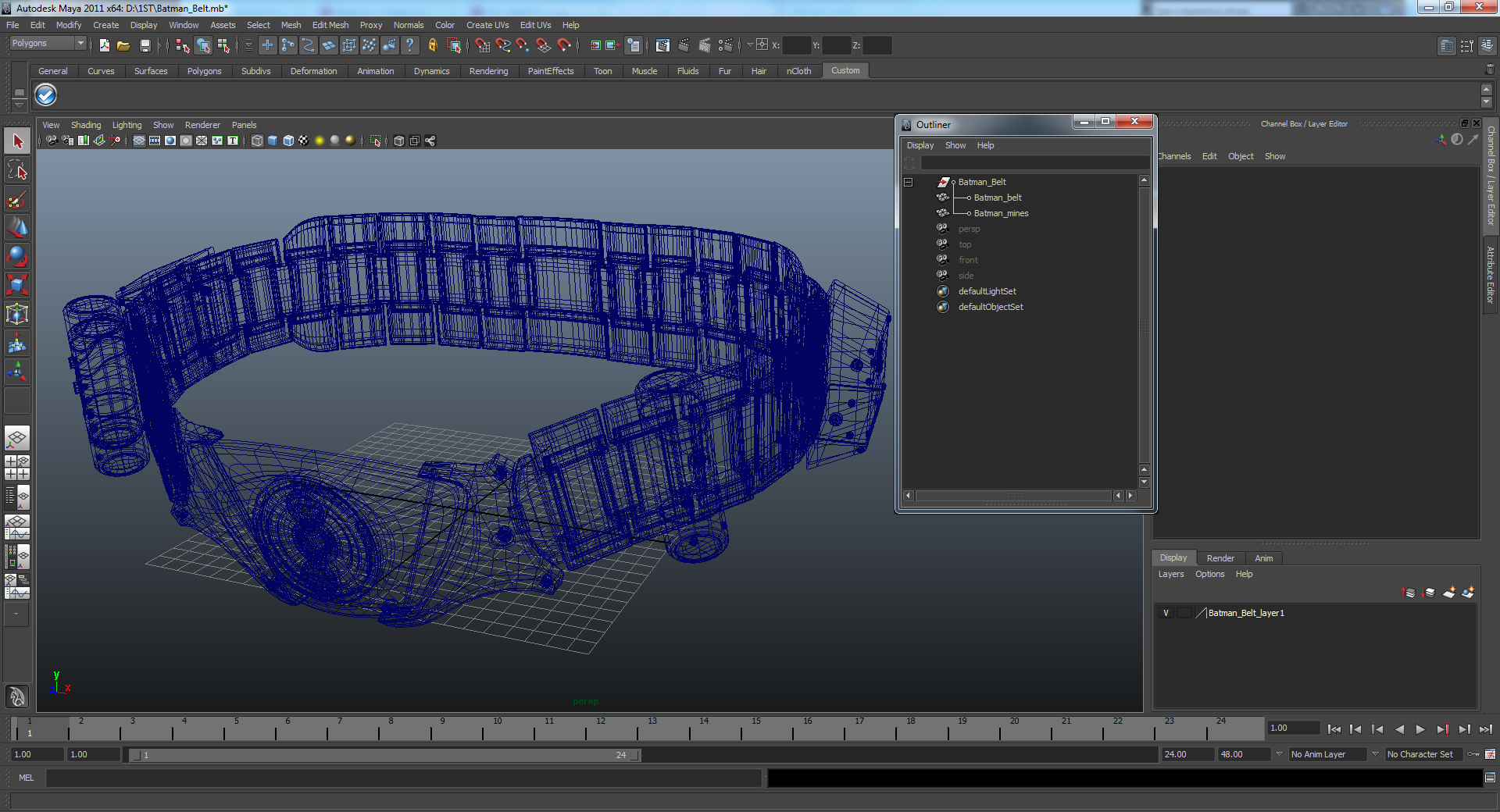
Task: Click the yellow use all lights icon
Action: [320, 141]
